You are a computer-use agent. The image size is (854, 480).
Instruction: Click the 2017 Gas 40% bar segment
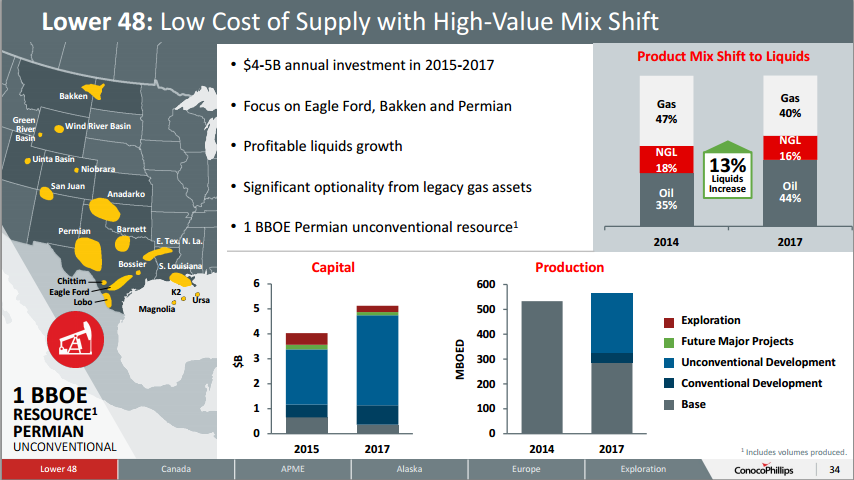point(790,106)
